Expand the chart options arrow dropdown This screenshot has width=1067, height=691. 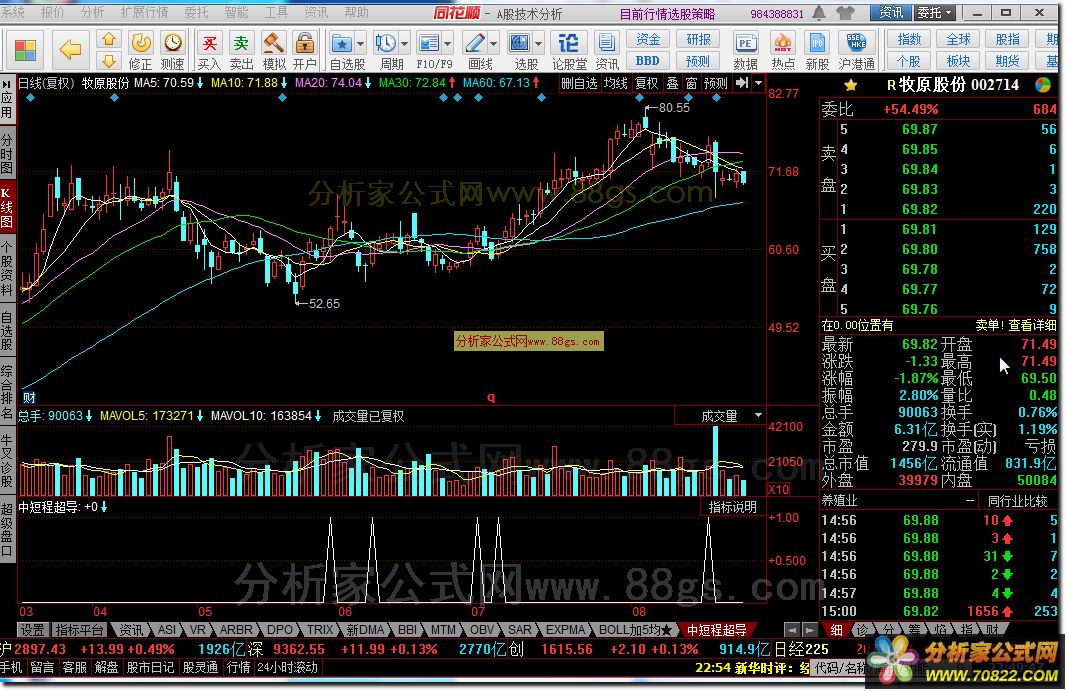click(x=759, y=83)
